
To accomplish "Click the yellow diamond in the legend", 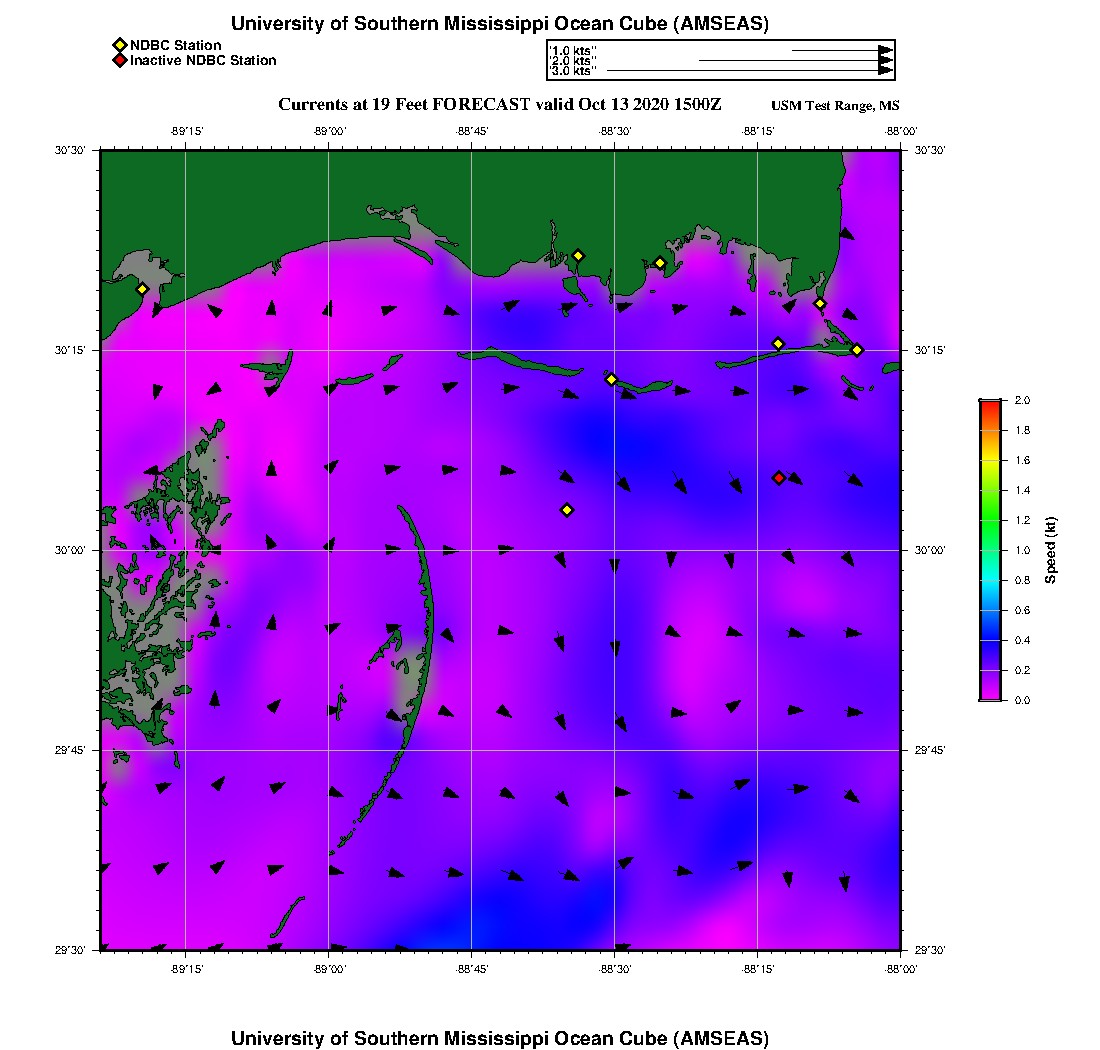I will [119, 45].
